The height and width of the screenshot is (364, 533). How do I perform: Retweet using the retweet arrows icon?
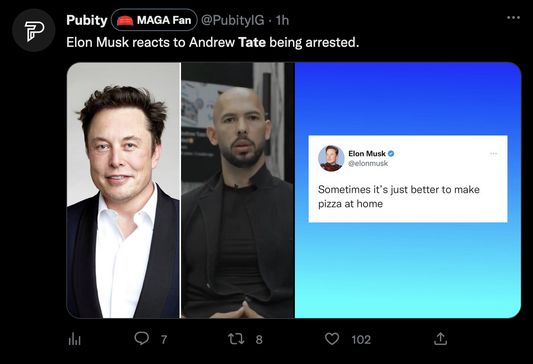pyautogui.click(x=236, y=339)
